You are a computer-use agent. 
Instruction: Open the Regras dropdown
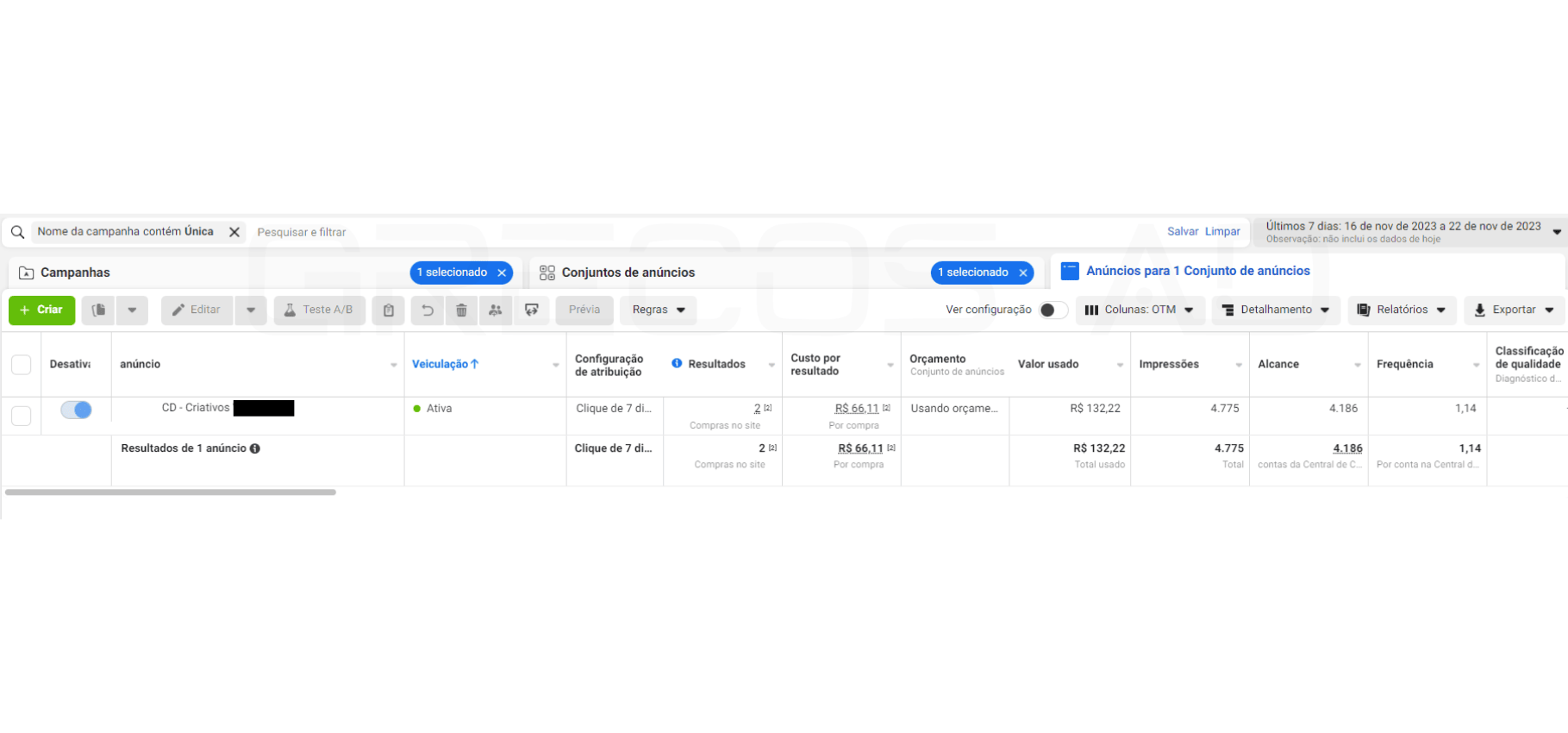pyautogui.click(x=659, y=310)
